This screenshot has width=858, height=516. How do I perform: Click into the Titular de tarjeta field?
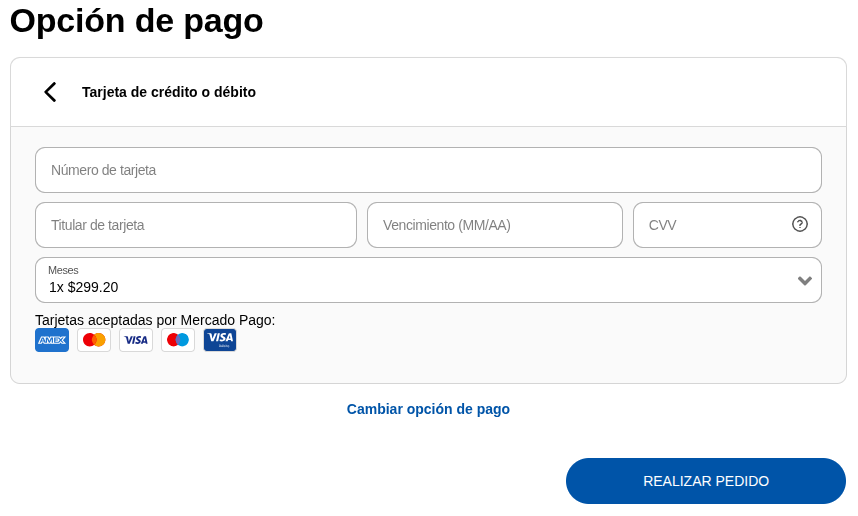pyautogui.click(x=196, y=225)
